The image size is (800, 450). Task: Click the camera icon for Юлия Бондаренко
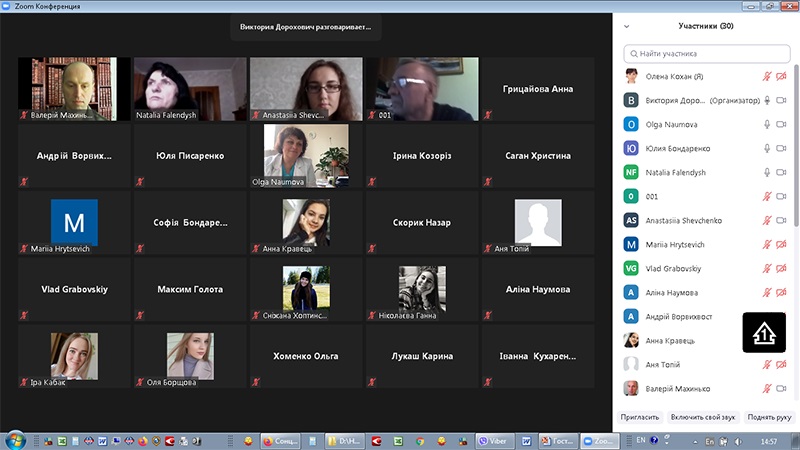point(781,148)
